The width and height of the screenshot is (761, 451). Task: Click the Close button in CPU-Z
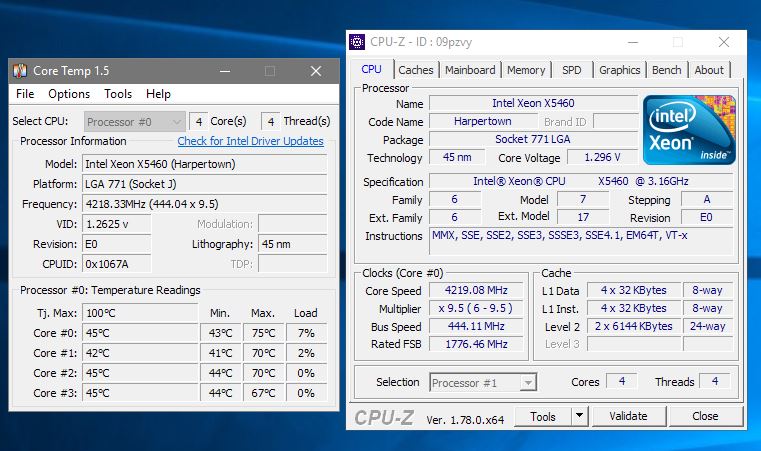pyautogui.click(x=705, y=416)
